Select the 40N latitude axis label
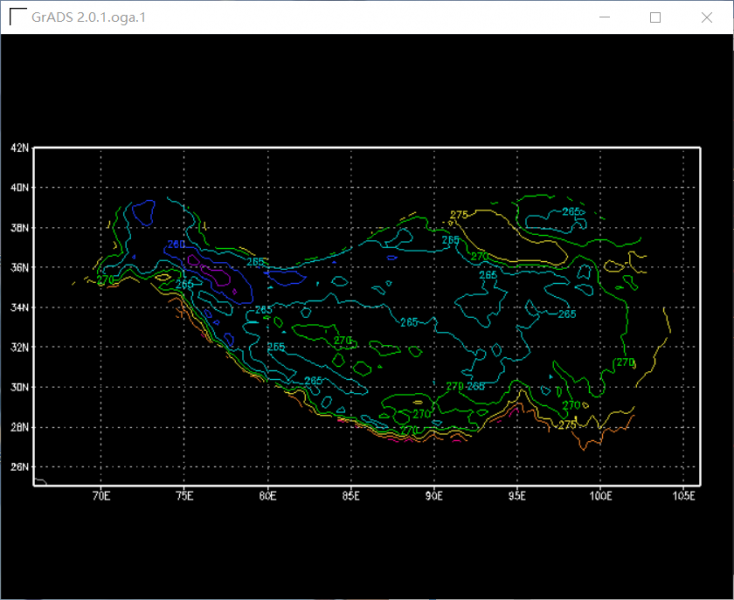Screen dimensions: 734x600 pos(19,188)
